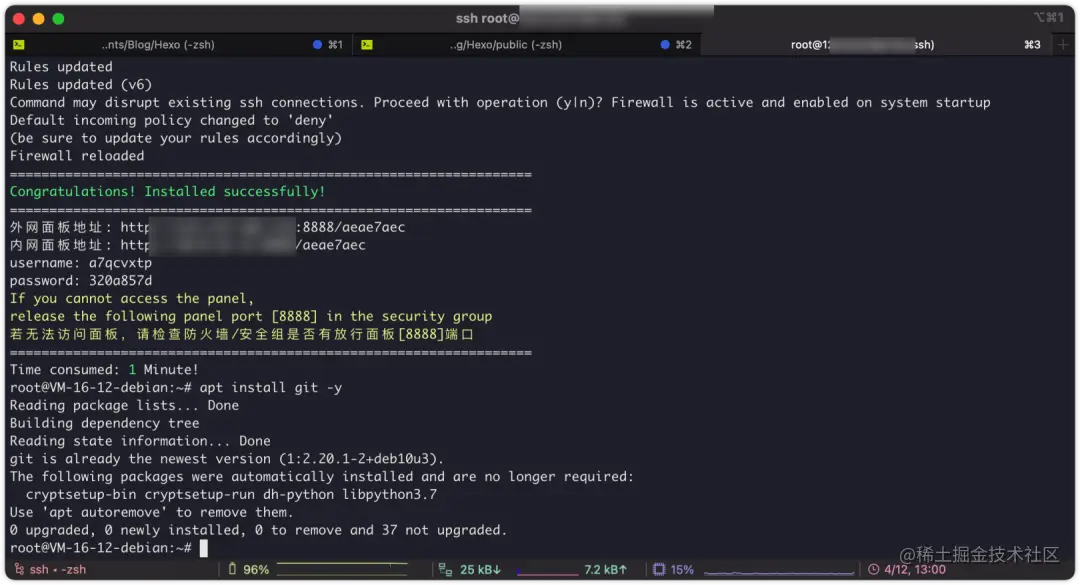The height and width of the screenshot is (585, 1080).
Task: Click the 7.2 kB upload rate in the status bar
Action: coord(605,569)
